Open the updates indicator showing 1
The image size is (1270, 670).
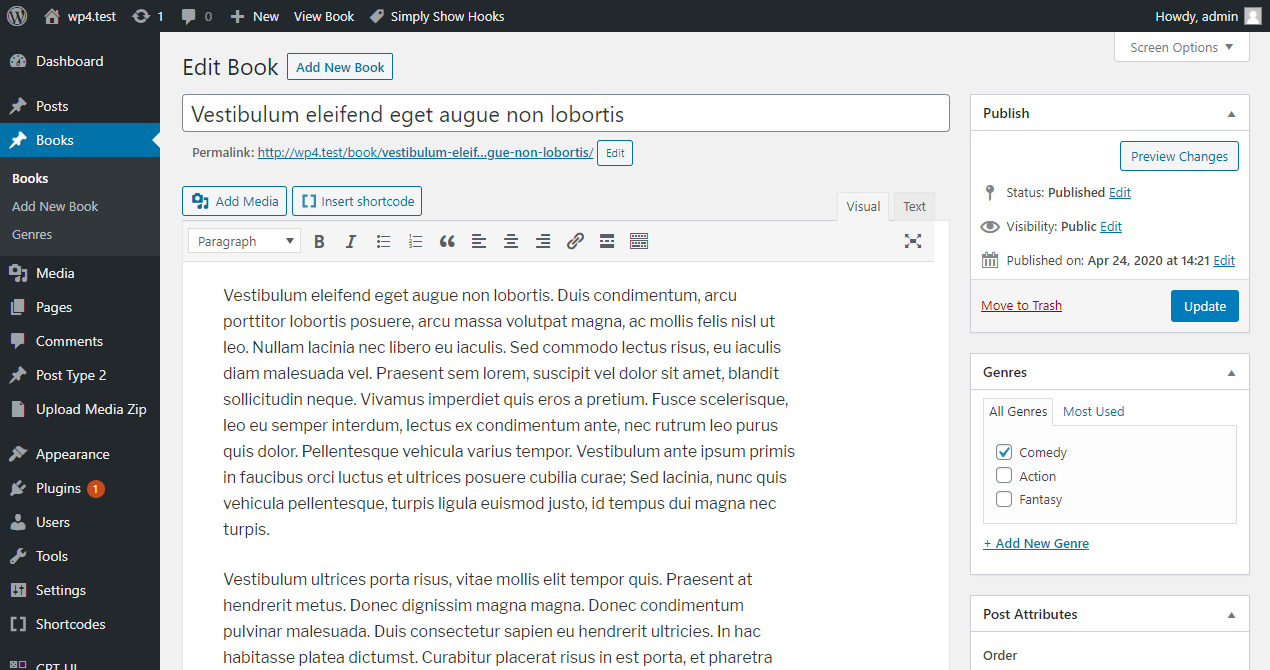pyautogui.click(x=148, y=16)
